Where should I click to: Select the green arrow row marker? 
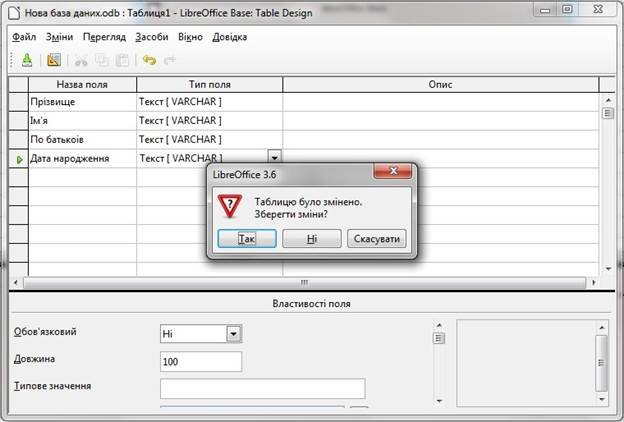click(x=19, y=159)
